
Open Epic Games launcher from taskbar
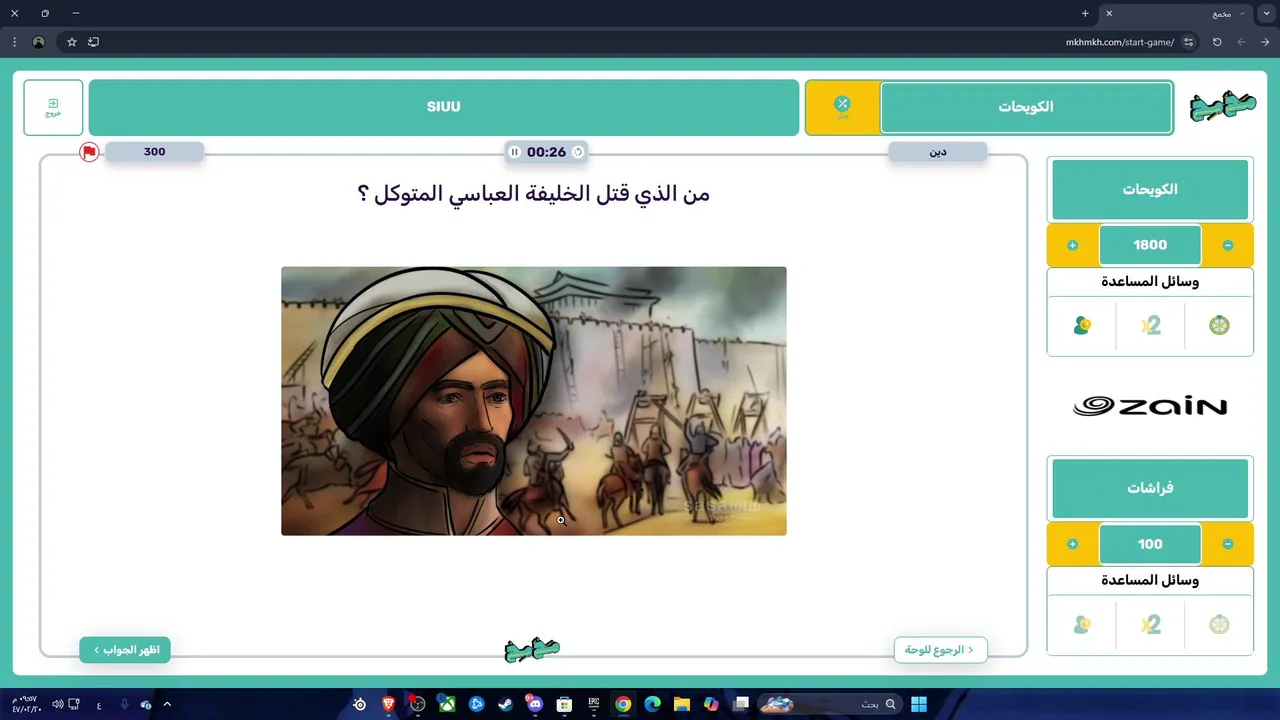(593, 704)
